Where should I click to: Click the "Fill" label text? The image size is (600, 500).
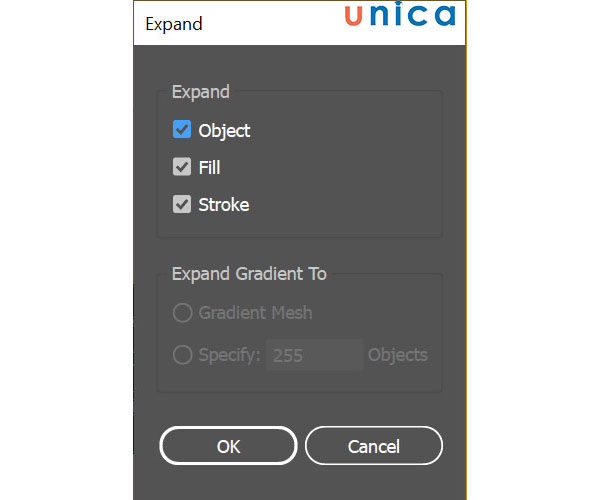point(209,167)
